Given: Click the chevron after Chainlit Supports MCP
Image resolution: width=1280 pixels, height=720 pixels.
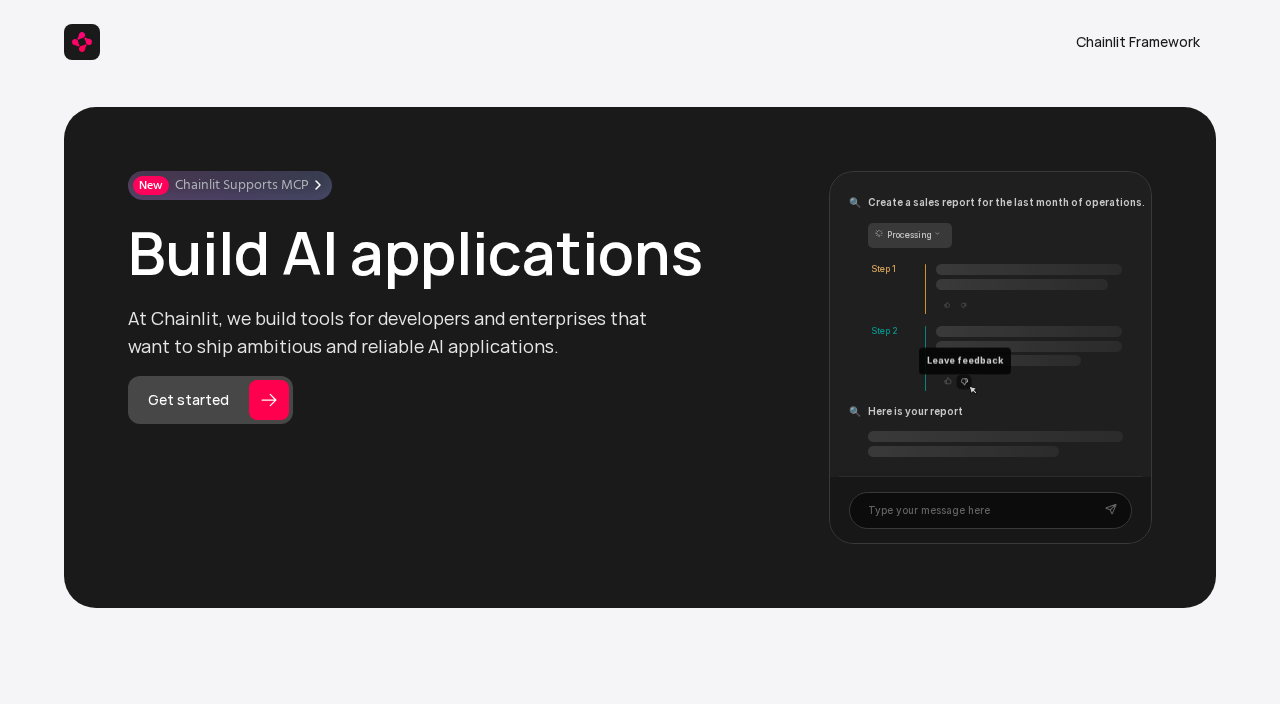Looking at the screenshot, I should tap(318, 185).
